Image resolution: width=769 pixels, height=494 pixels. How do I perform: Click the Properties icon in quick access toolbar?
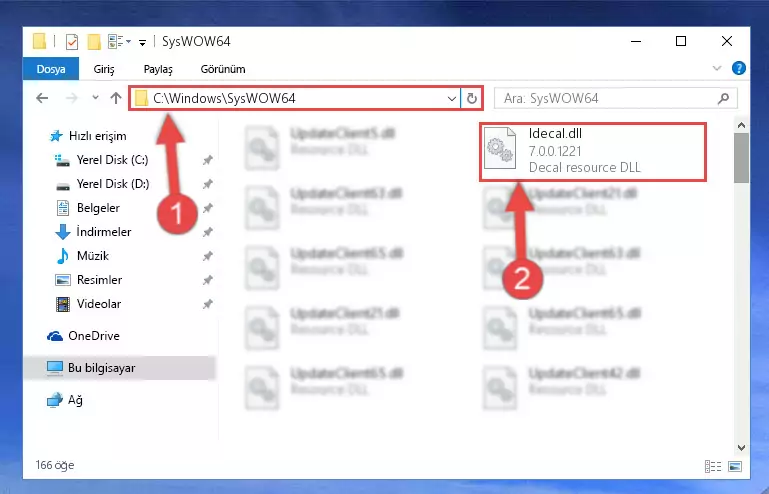pyautogui.click(x=72, y=42)
